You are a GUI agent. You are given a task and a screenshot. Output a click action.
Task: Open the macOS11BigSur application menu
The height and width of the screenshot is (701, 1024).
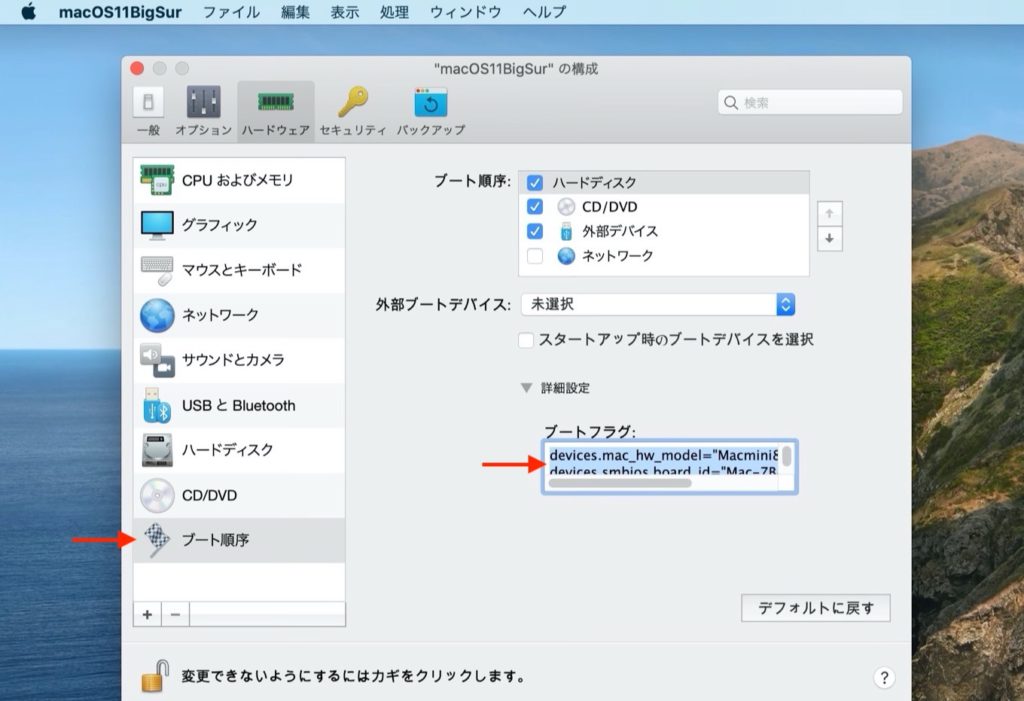120,12
